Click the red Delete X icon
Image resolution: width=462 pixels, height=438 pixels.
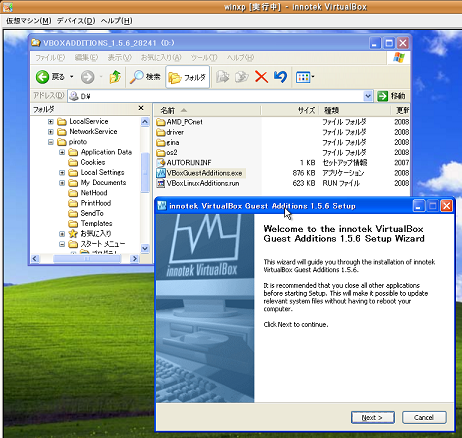click(x=261, y=77)
